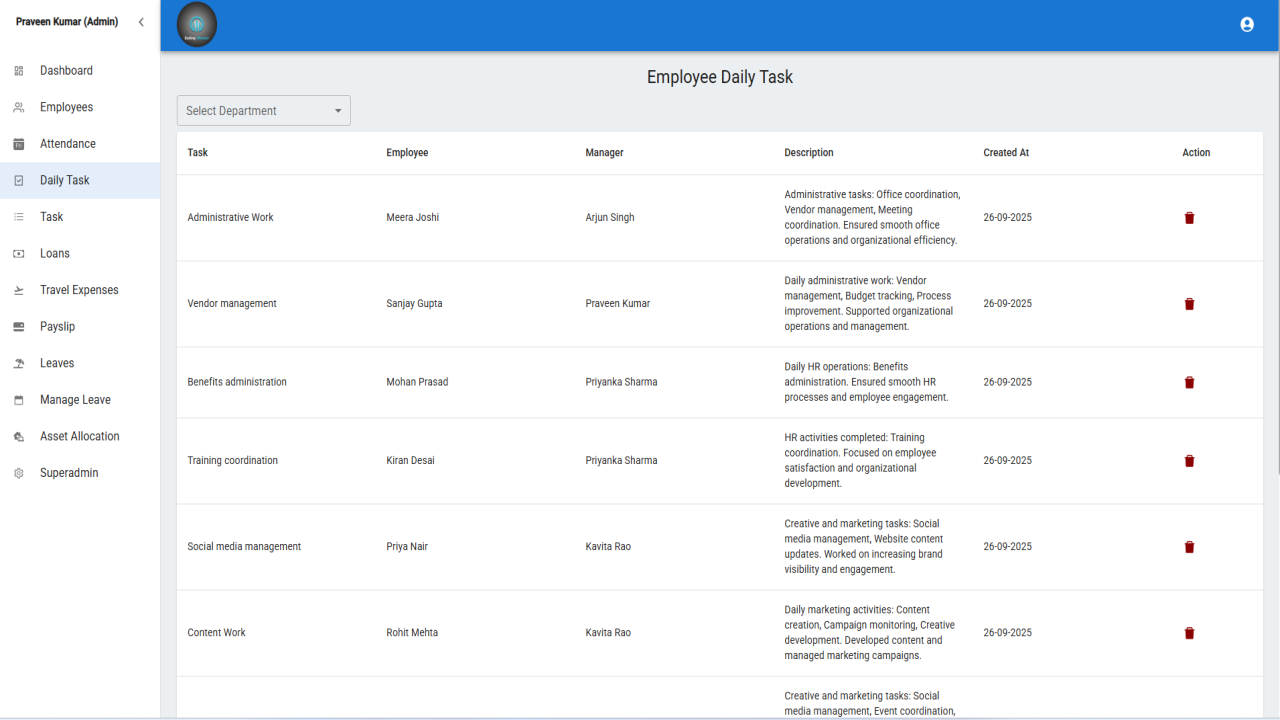Viewport: 1280px width, 720px height.
Task: Click the Superadmin gear icon
Action: 19,473
